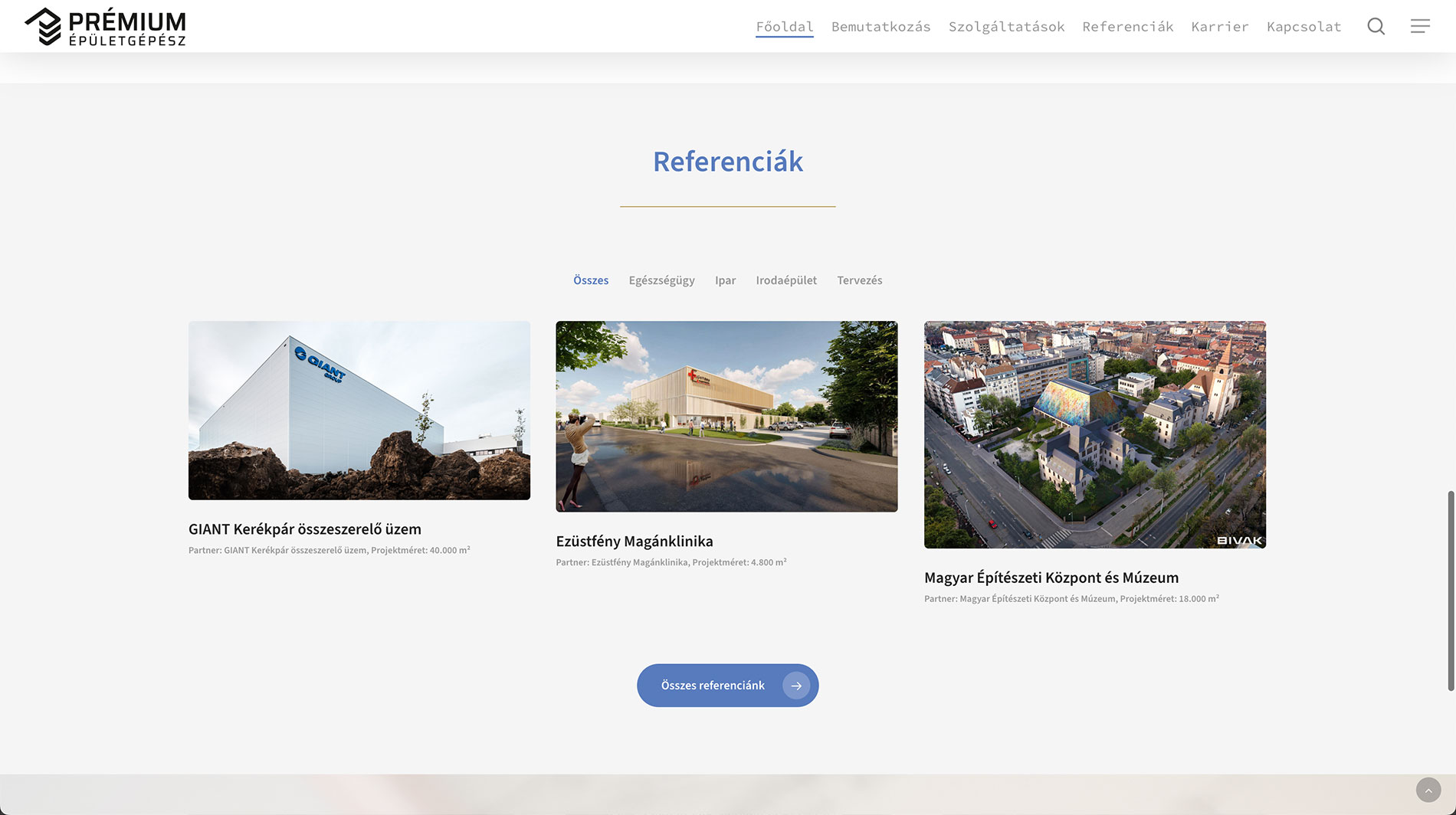Open the Bemutatkozás menu item
Screen dimensions: 1456x815
point(881,27)
